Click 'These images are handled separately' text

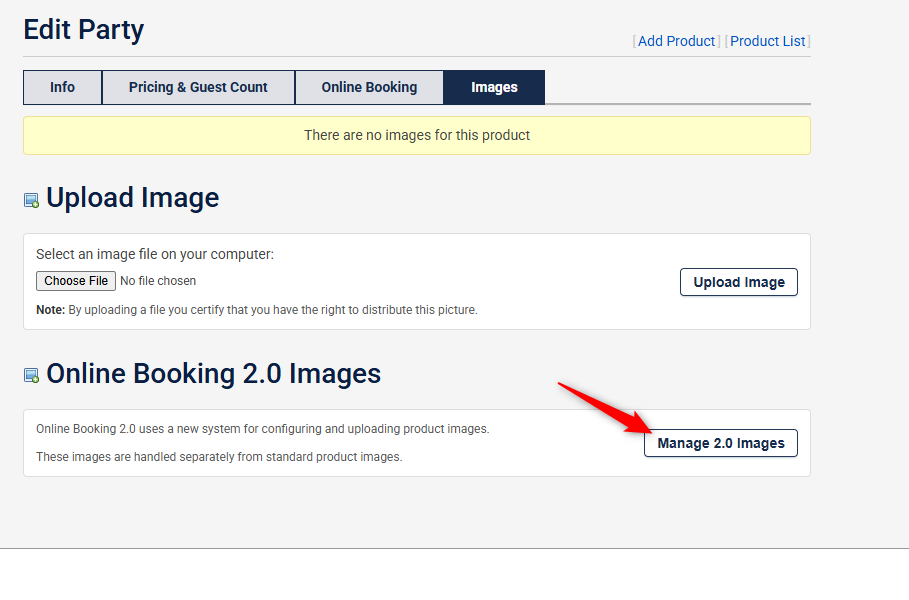[x=218, y=457]
